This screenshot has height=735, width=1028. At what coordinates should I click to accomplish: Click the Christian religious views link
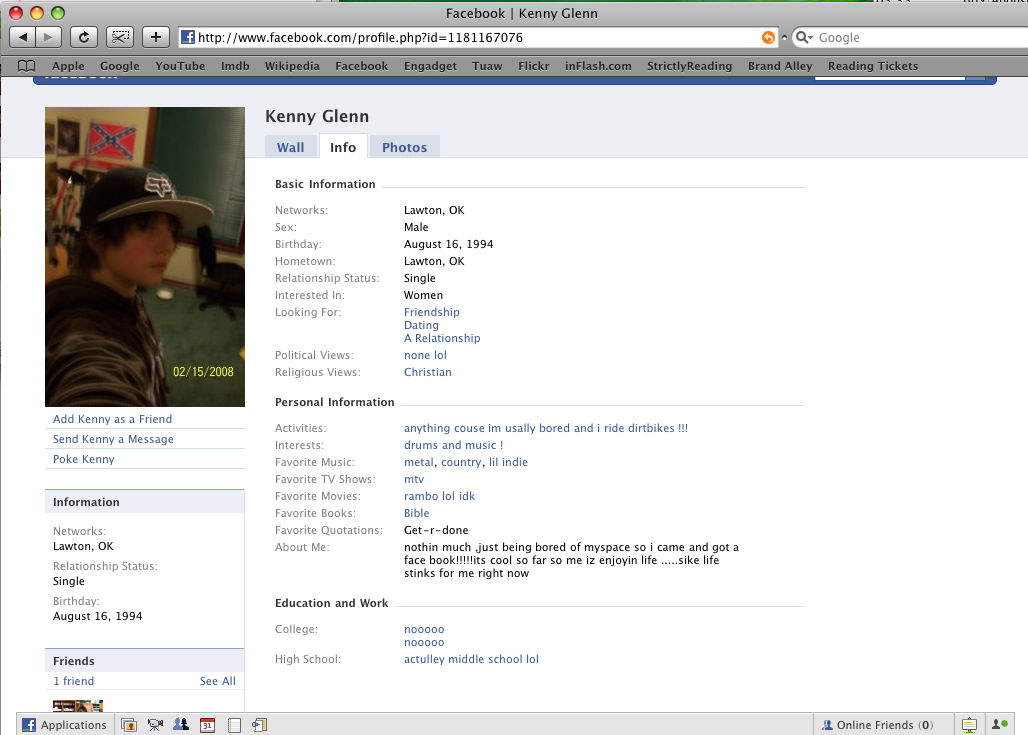point(427,372)
